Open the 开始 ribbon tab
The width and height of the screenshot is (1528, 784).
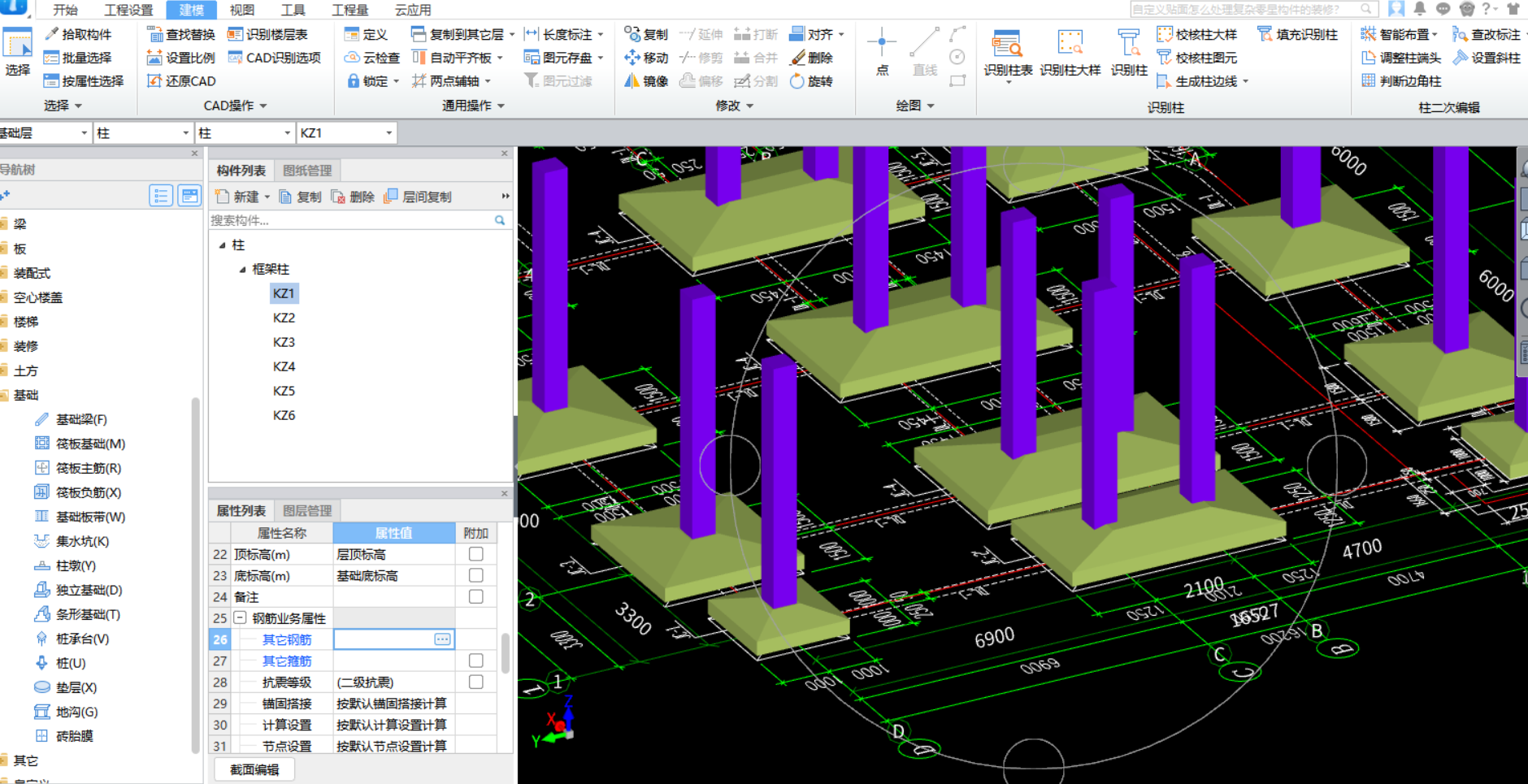coord(66,10)
